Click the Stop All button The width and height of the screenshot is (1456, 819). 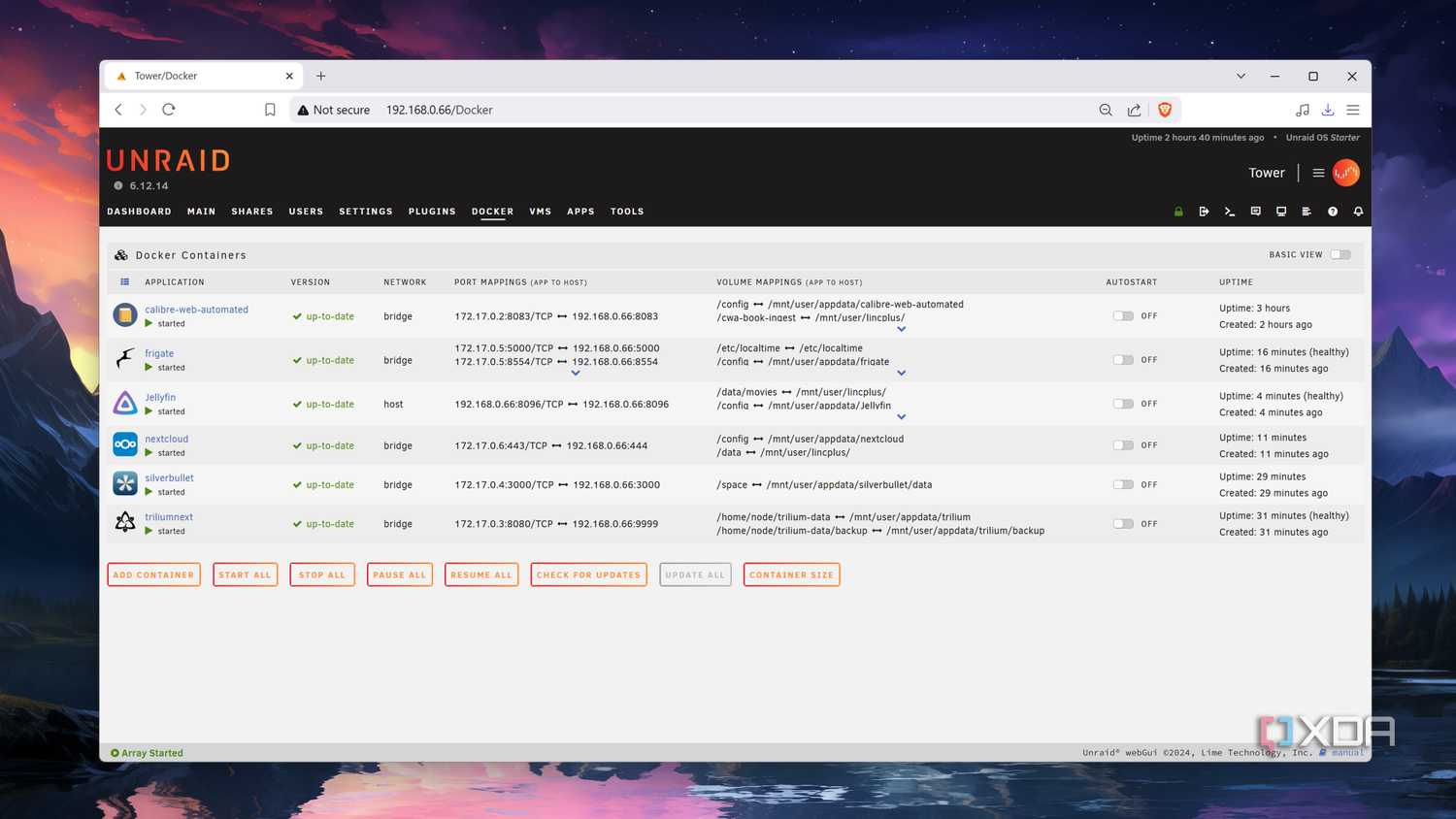click(x=322, y=574)
